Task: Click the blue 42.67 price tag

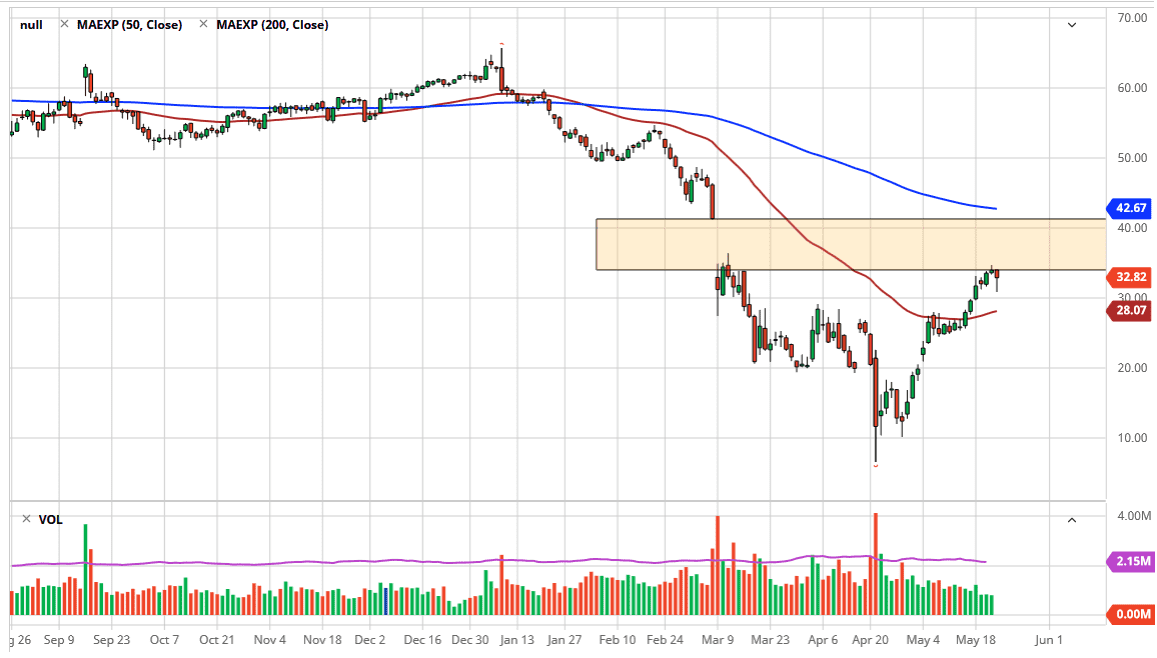Action: tap(1131, 208)
